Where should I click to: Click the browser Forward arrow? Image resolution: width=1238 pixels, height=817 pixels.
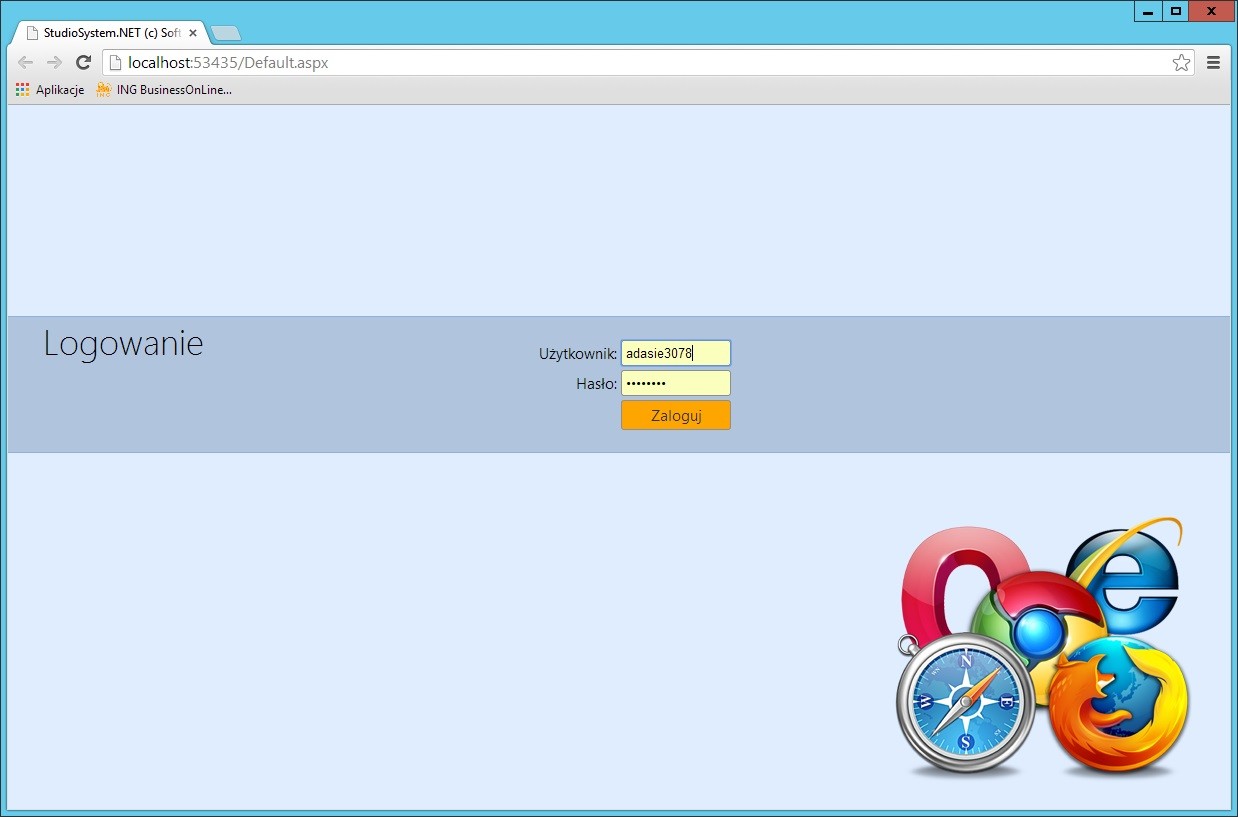pos(55,63)
